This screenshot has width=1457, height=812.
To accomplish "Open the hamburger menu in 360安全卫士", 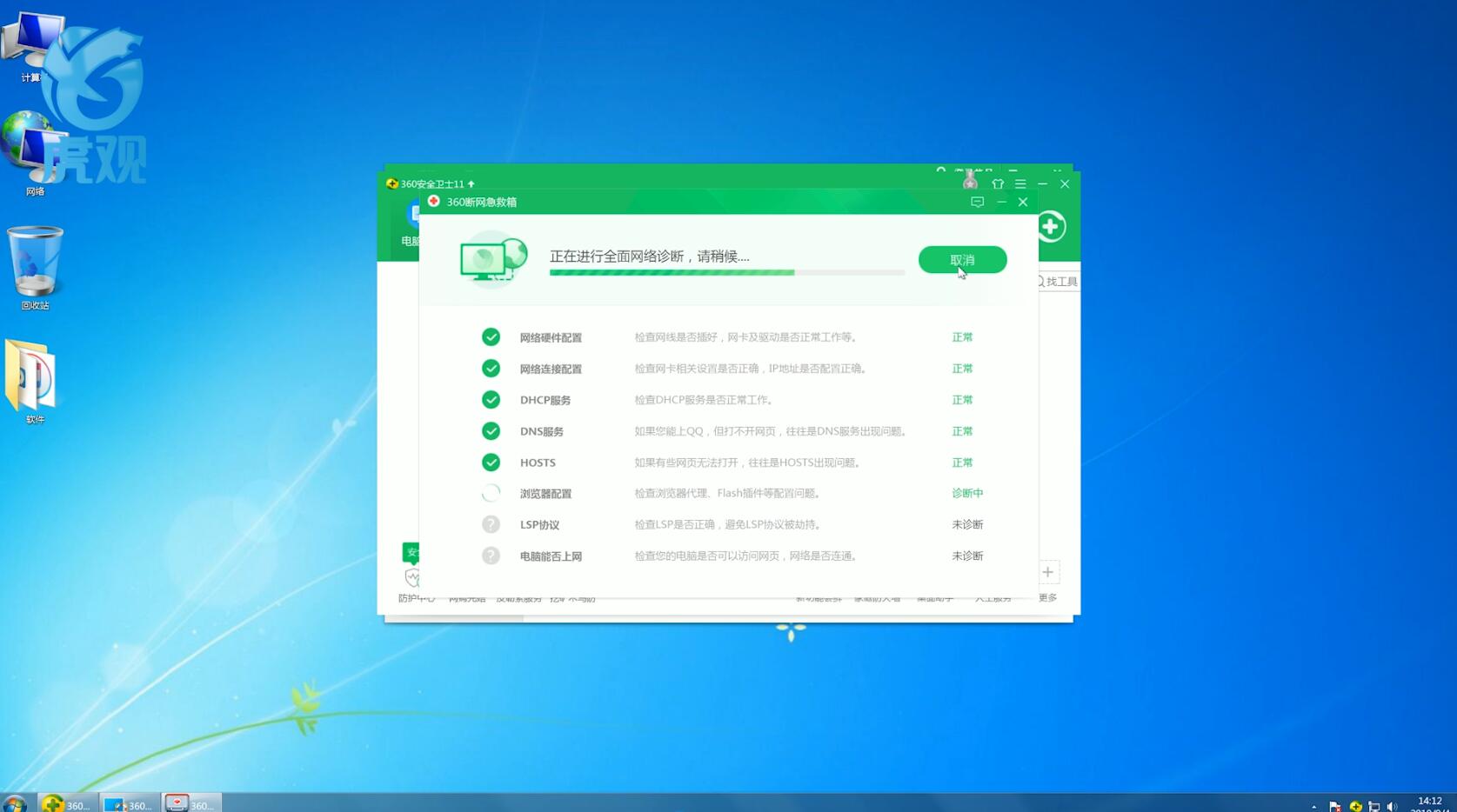I will [1020, 183].
